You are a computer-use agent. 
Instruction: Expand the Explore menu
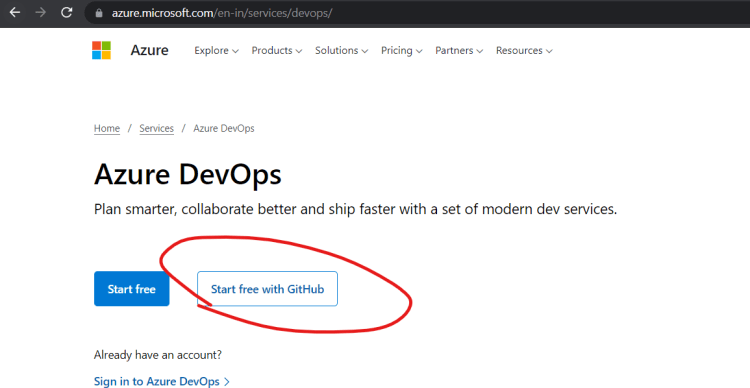(216, 51)
